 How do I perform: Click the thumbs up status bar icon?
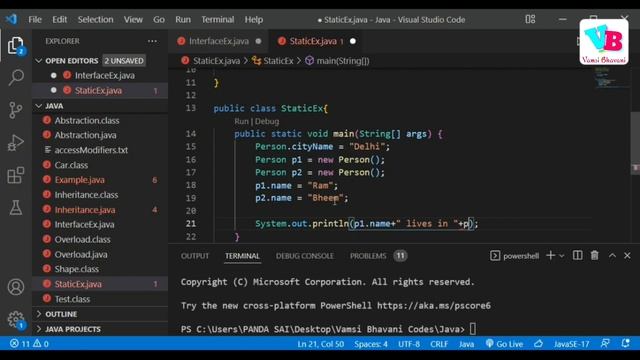click(x=538, y=344)
